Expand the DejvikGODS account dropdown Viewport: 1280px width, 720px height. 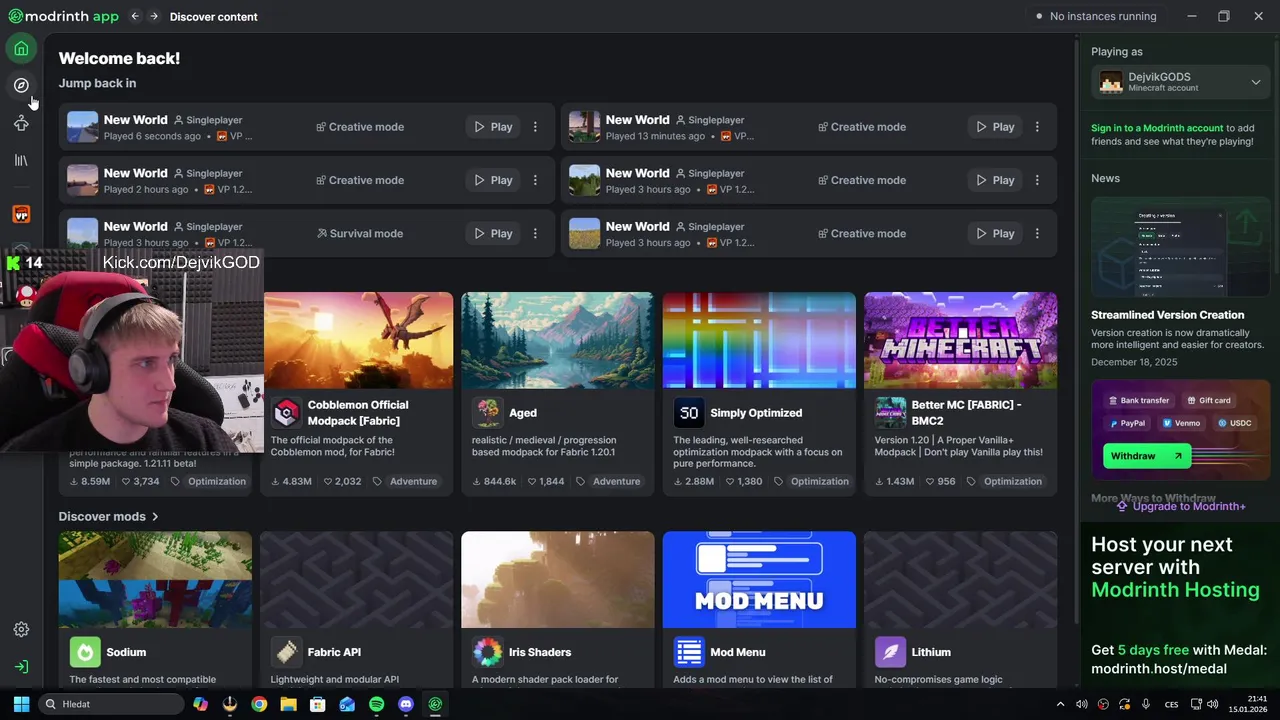click(x=1256, y=82)
